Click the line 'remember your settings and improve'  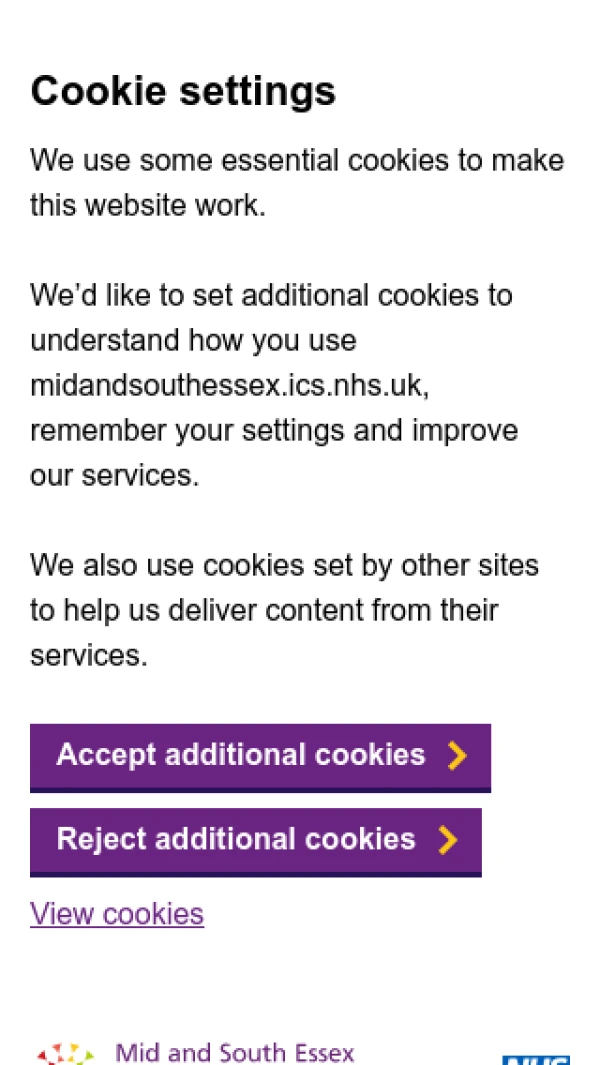coord(274,431)
